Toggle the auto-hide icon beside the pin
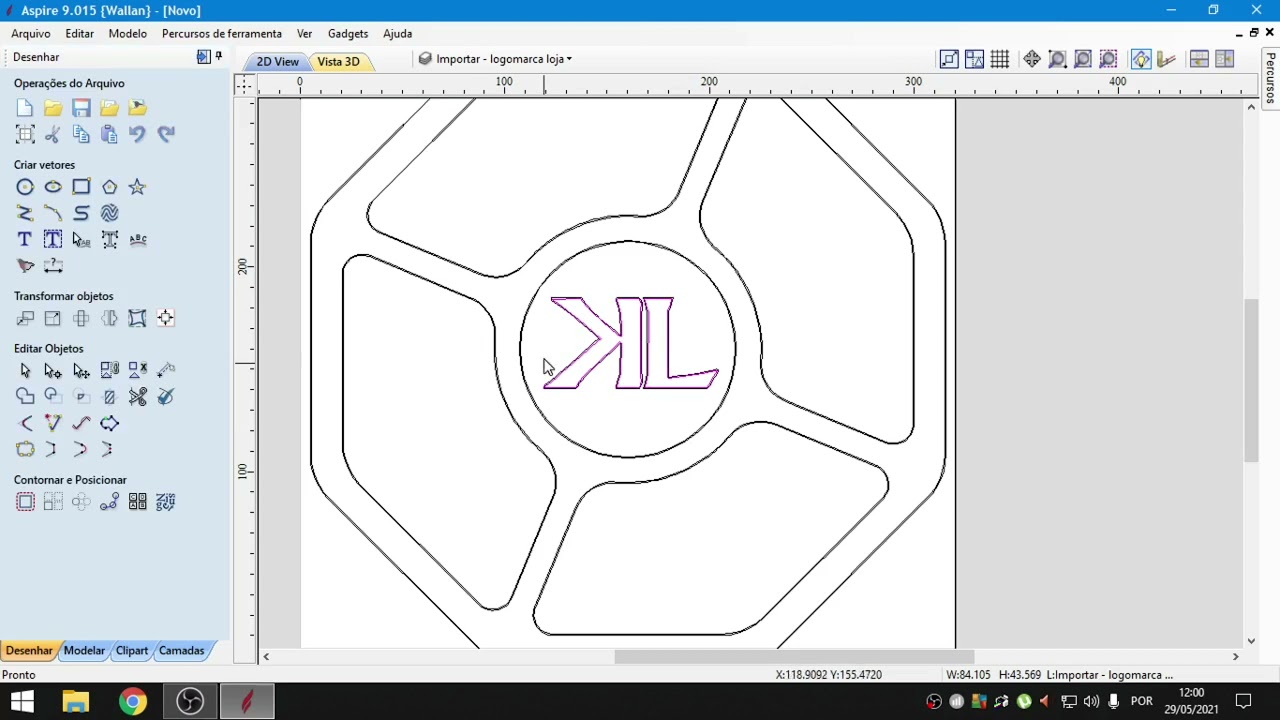 pyautogui.click(x=203, y=57)
